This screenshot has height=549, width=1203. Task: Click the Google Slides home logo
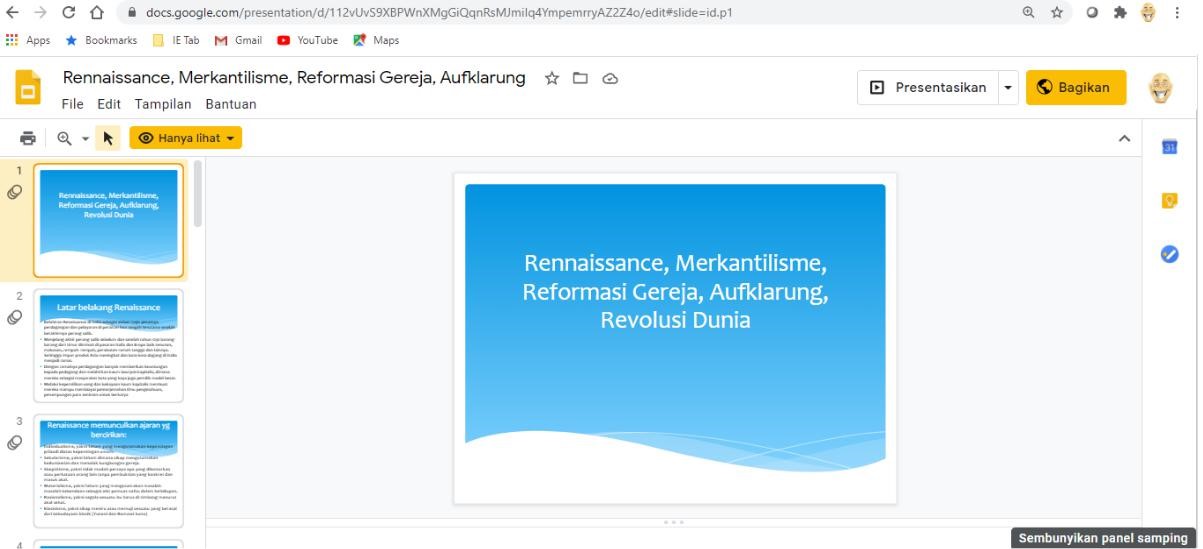click(28, 88)
